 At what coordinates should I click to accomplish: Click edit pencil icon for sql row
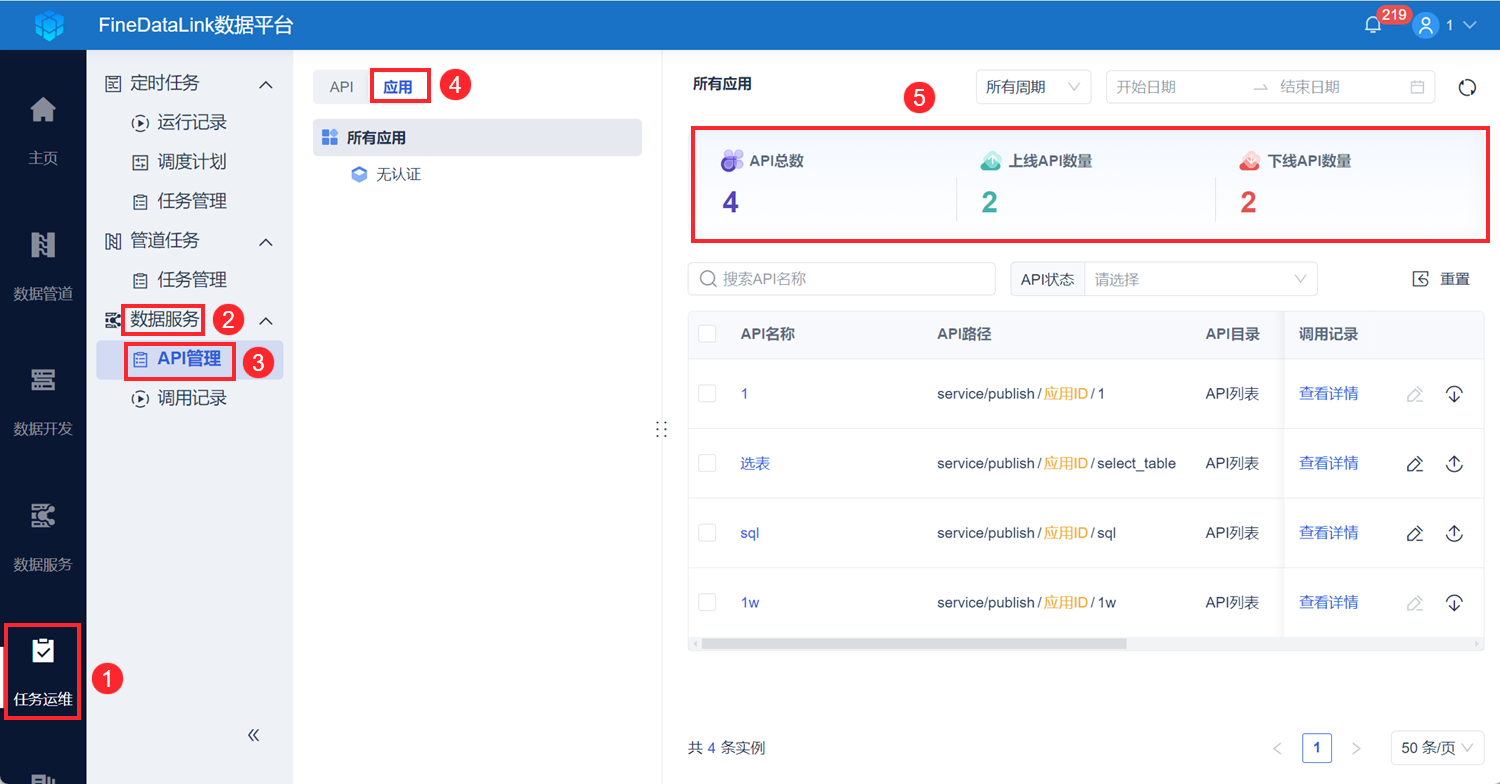[1415, 533]
